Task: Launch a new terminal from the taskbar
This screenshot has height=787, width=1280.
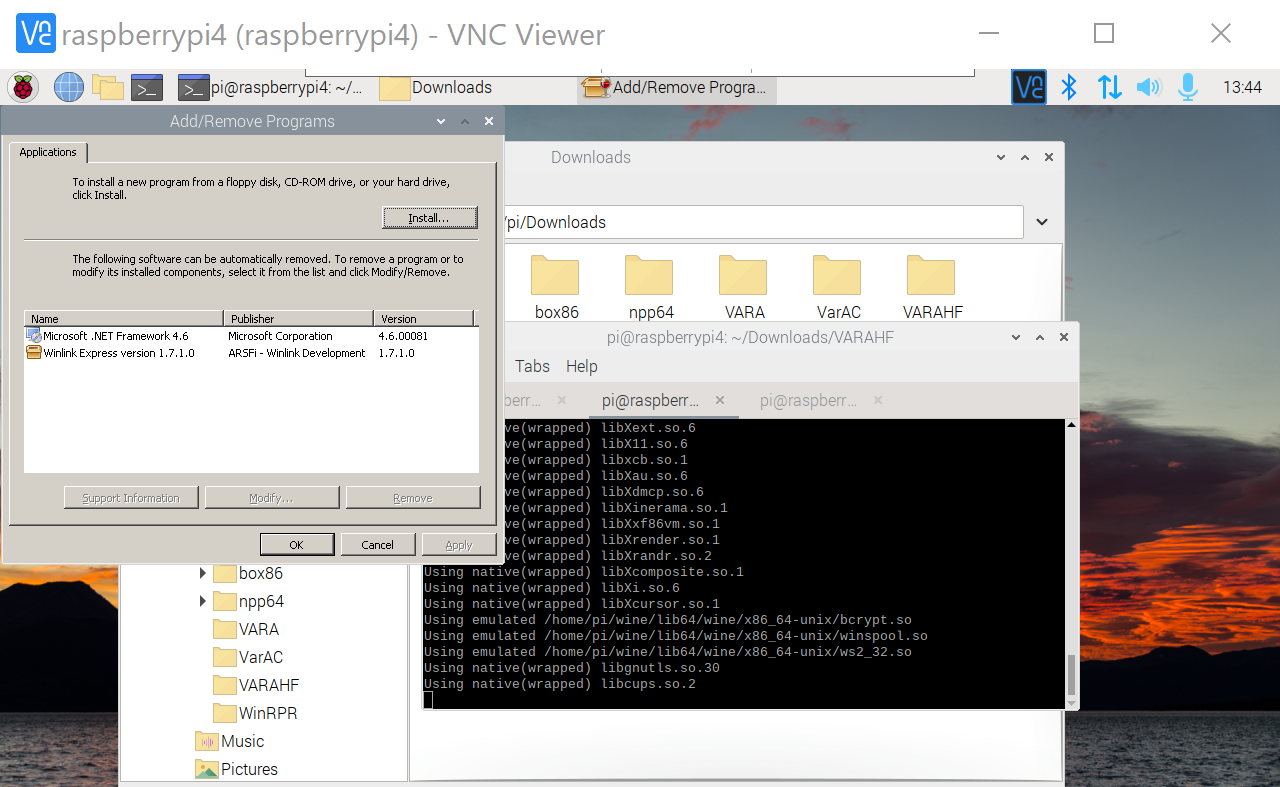Action: [147, 87]
